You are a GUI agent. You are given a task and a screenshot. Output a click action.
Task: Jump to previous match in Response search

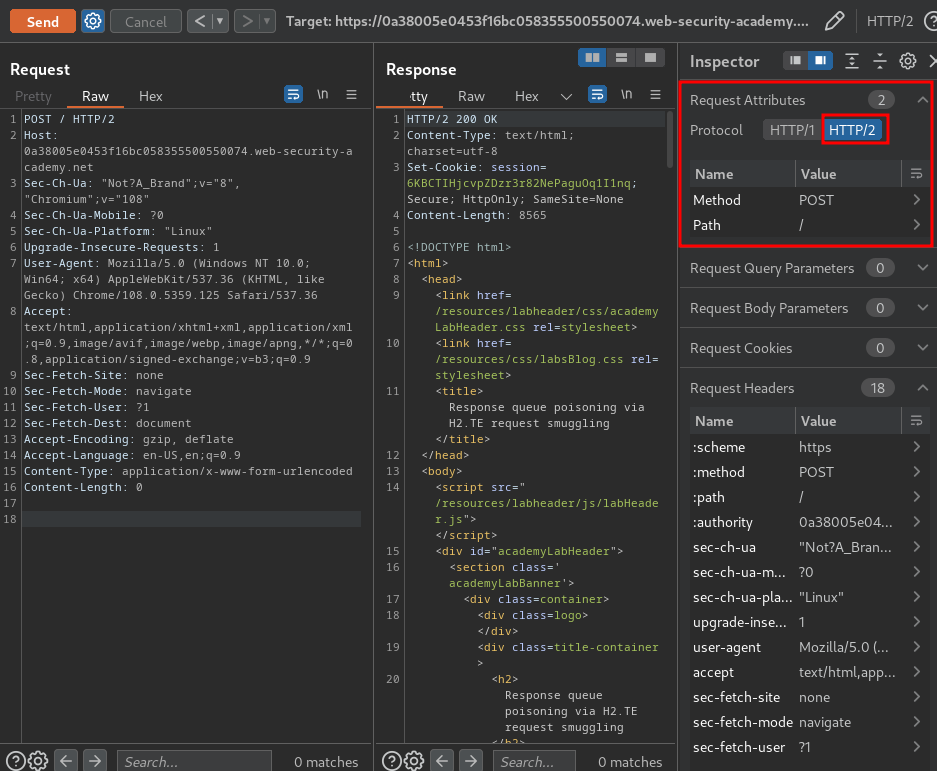[x=442, y=761]
